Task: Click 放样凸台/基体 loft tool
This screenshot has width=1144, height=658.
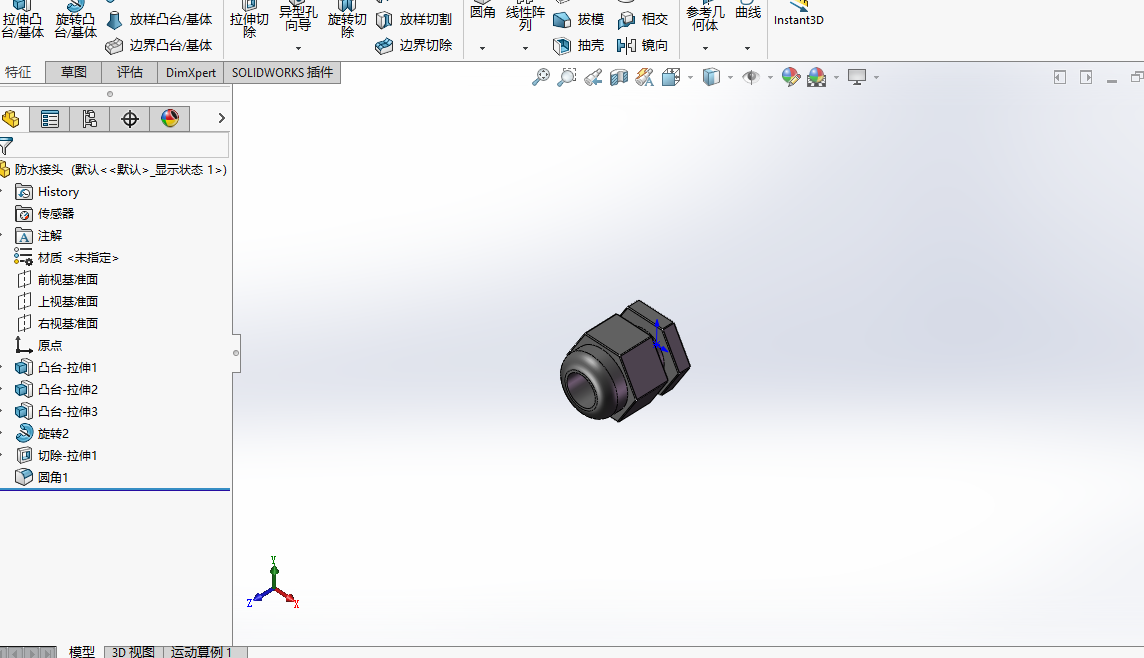Action: click(159, 20)
